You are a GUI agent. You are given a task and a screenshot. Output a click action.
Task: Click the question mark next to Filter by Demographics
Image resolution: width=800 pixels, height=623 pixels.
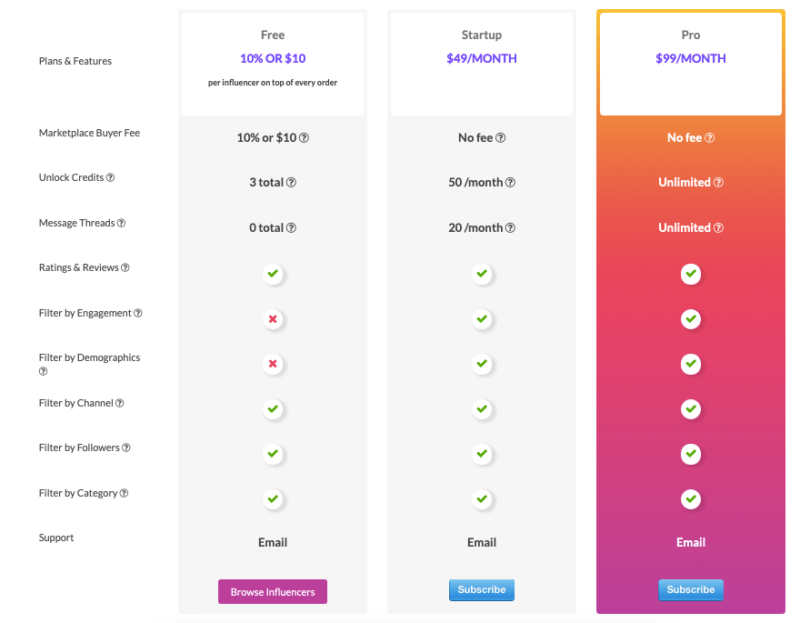tap(43, 369)
